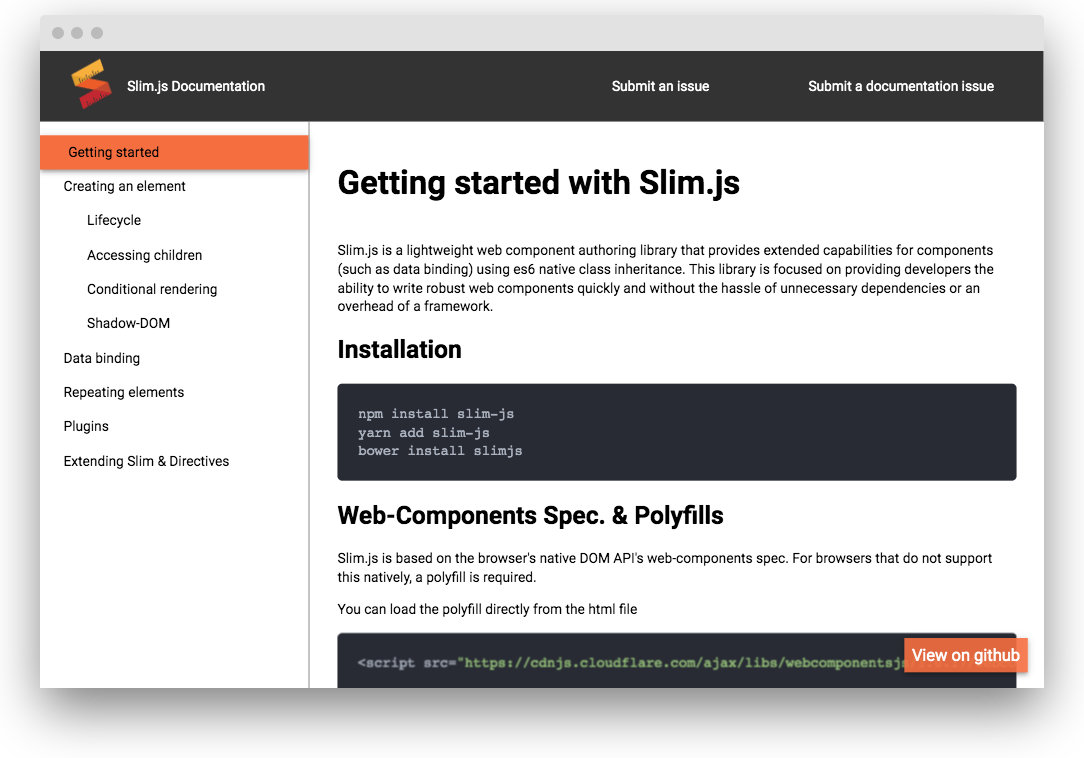
Task: Open the Submit an issue link
Action: [x=660, y=86]
